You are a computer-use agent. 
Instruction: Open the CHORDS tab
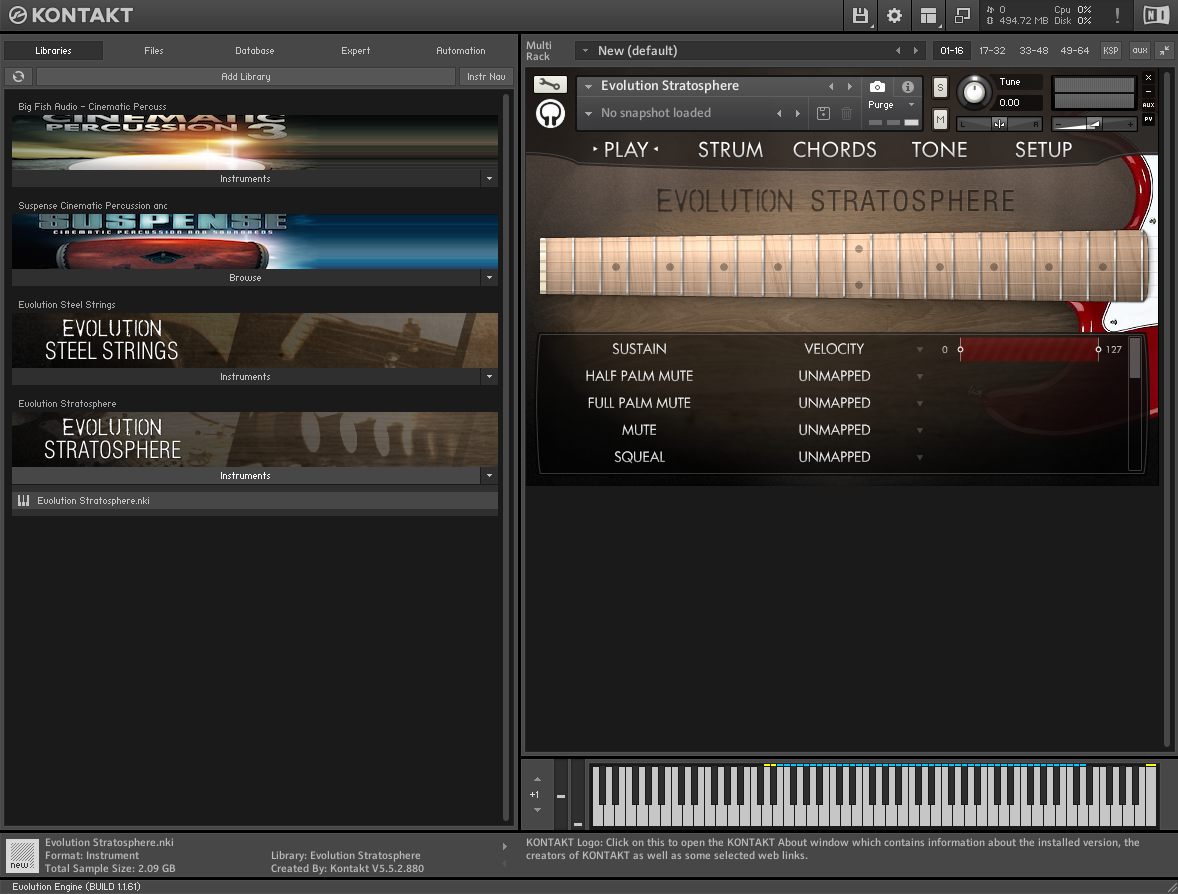(x=835, y=150)
